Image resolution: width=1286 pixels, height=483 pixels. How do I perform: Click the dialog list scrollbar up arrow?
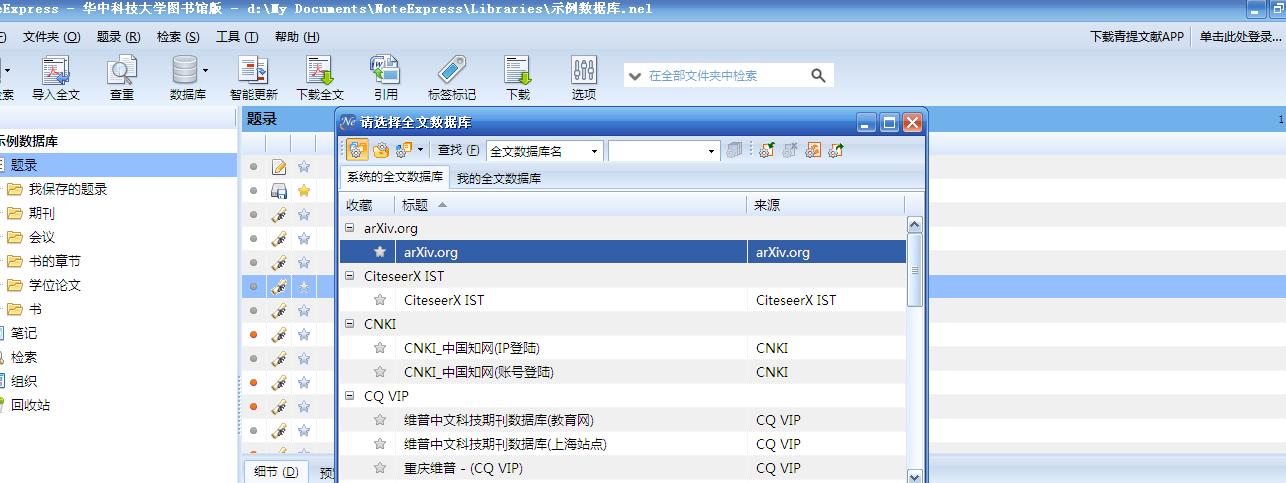(914, 225)
